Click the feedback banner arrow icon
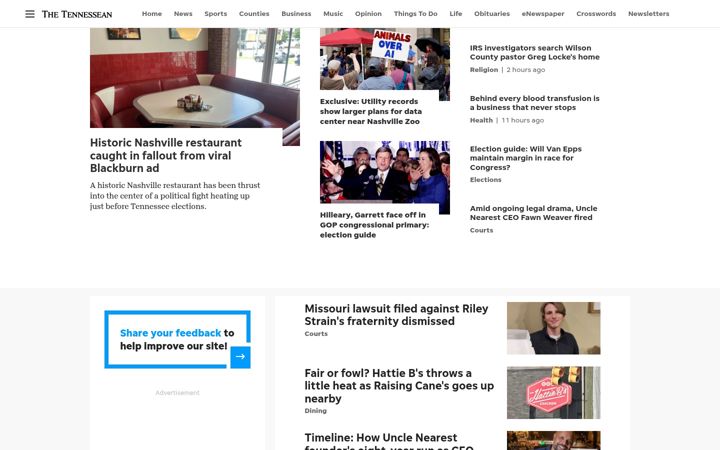Screen dimensions: 720x450 tap(240, 357)
